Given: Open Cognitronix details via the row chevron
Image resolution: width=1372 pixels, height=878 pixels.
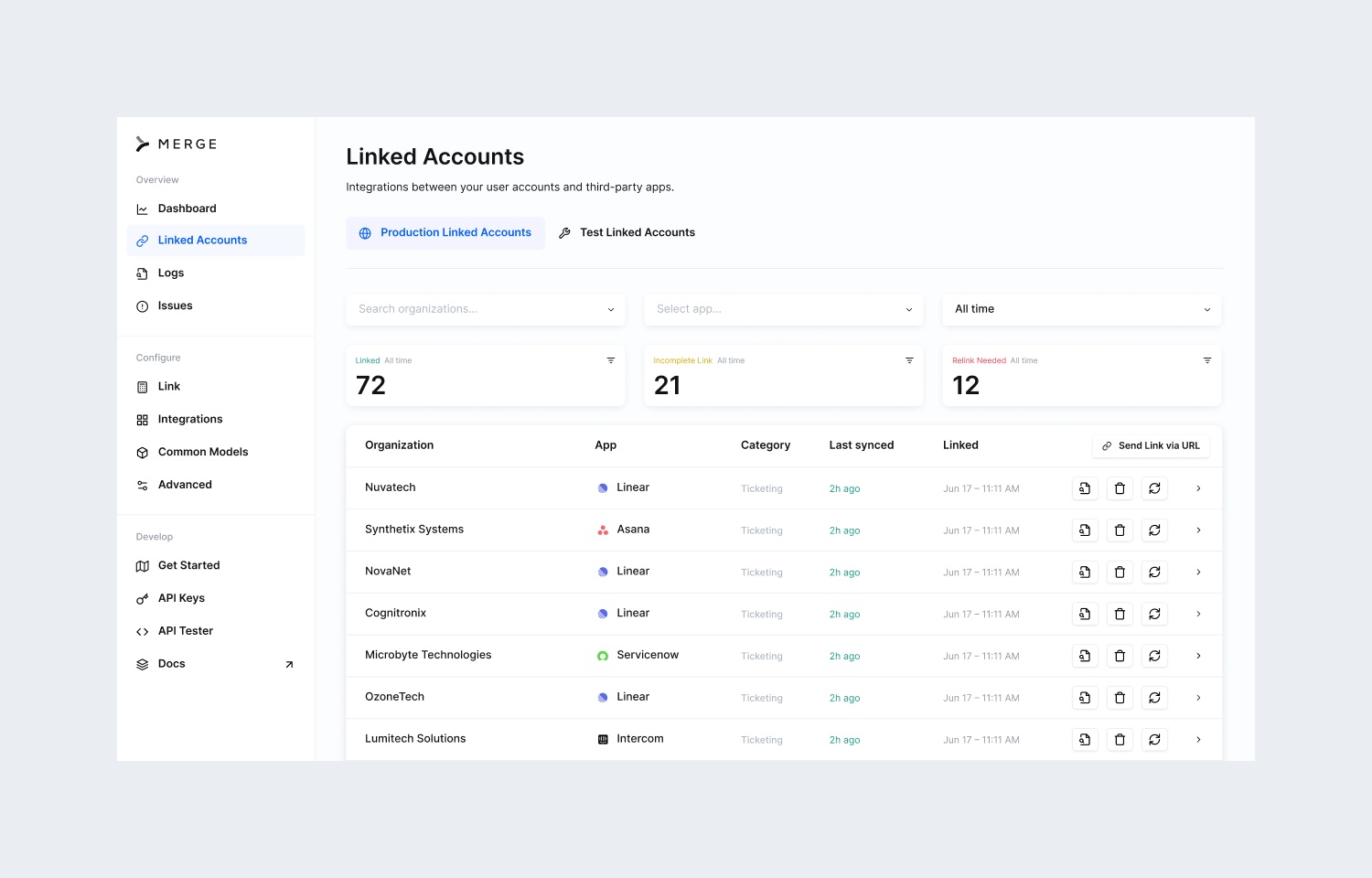Looking at the screenshot, I should tap(1198, 614).
